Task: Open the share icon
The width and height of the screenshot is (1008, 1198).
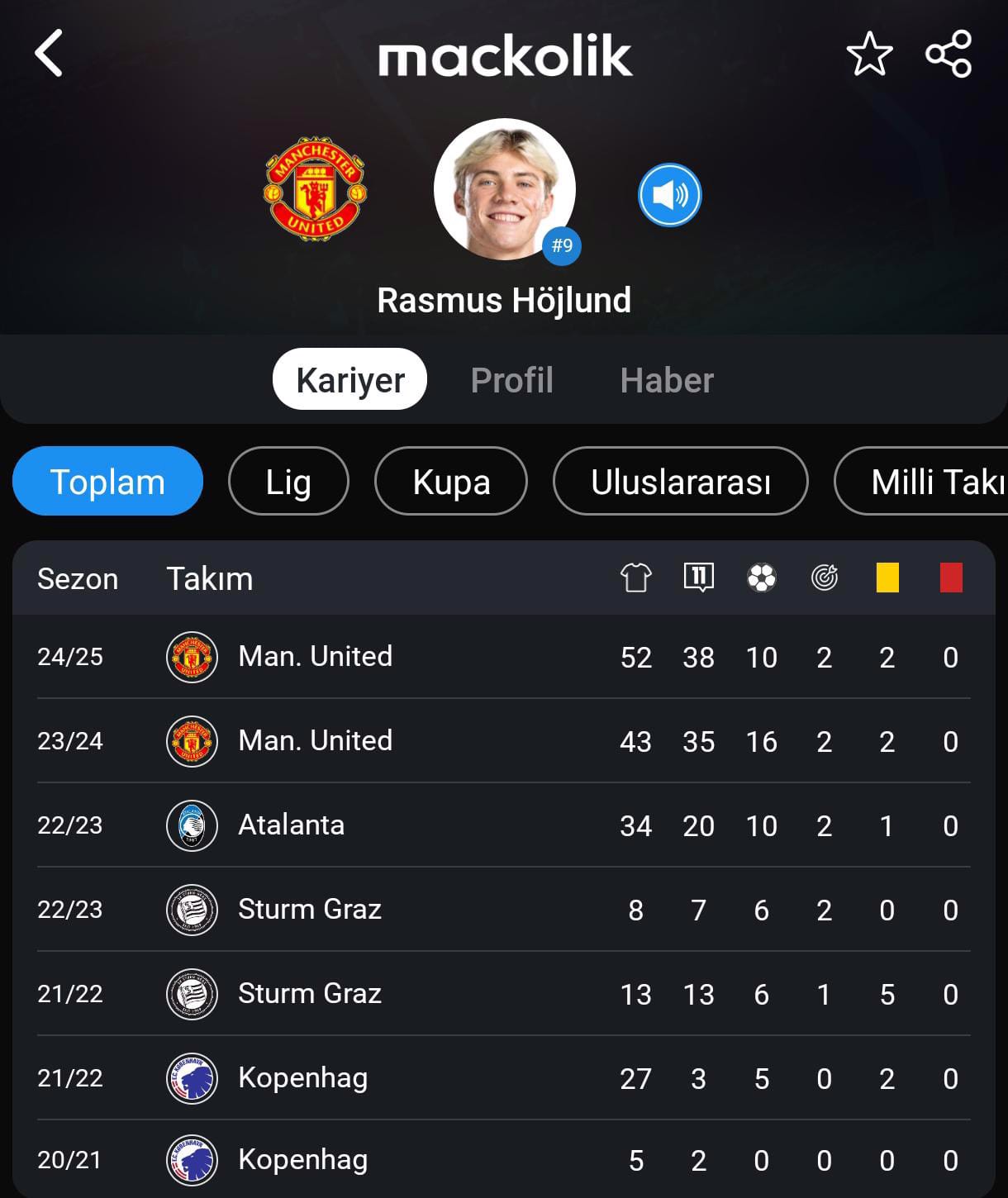Action: (949, 55)
